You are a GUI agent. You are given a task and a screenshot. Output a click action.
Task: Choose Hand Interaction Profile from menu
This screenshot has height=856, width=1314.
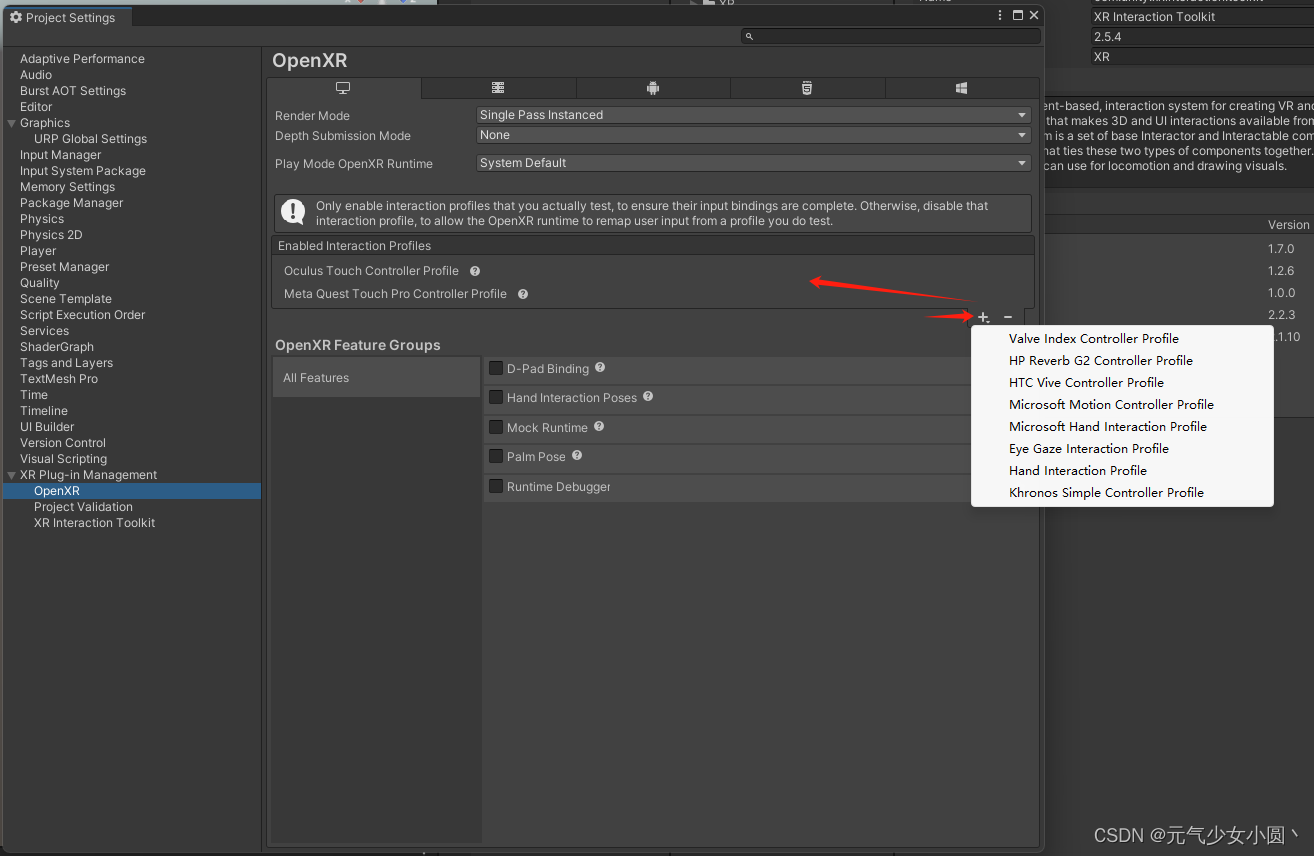[x=1078, y=471]
